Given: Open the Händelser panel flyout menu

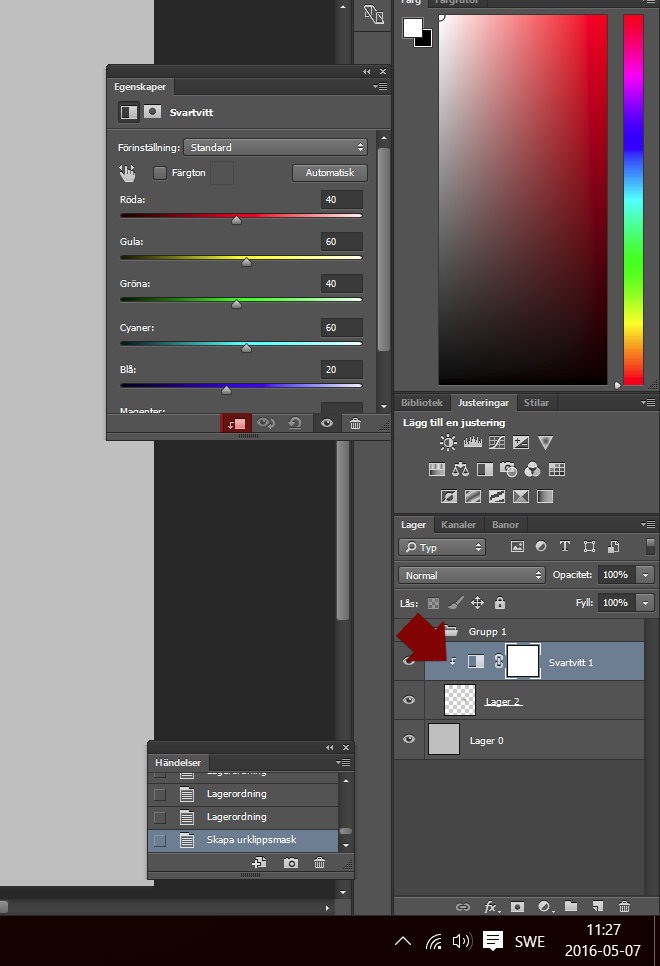Looking at the screenshot, I should (343, 762).
